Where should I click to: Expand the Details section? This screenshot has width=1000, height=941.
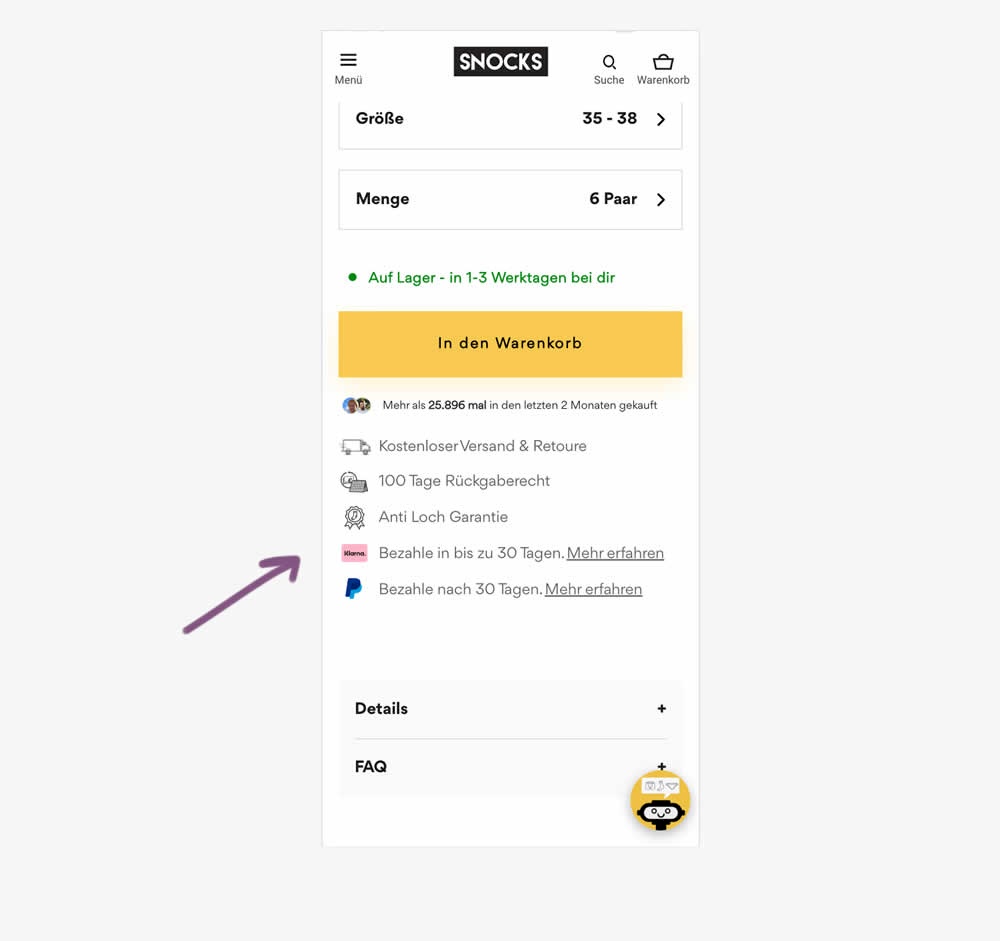point(510,709)
